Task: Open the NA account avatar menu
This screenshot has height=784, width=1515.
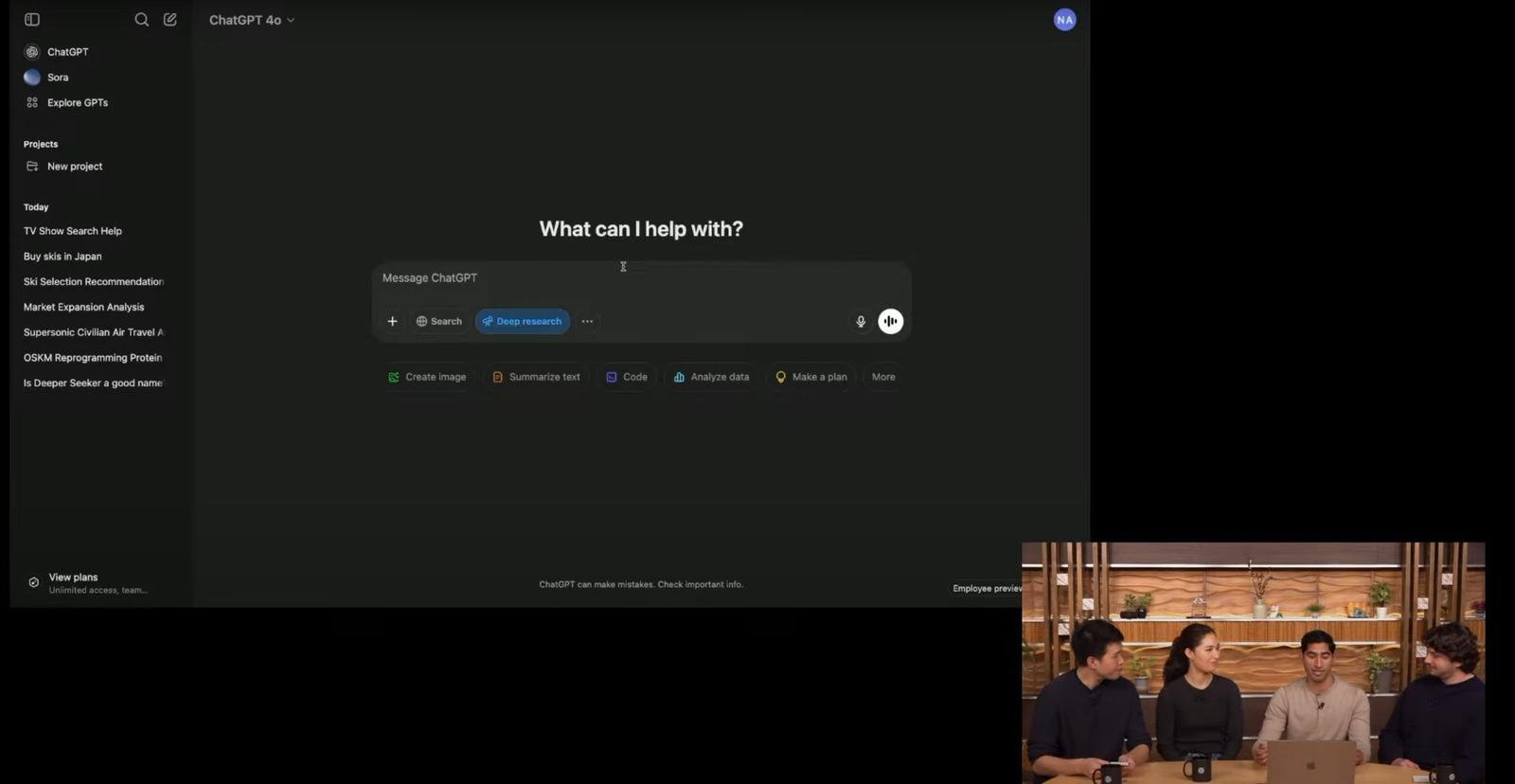Action: click(x=1065, y=20)
